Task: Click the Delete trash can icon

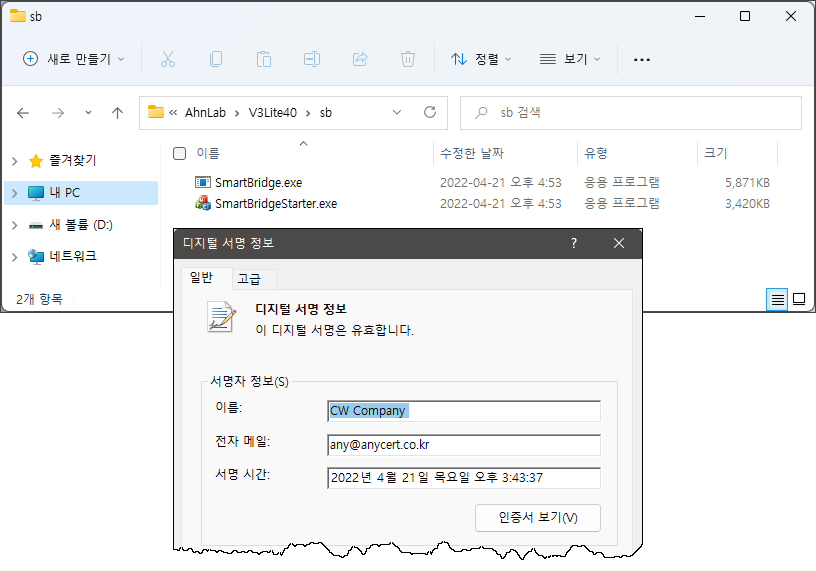Action: (408, 59)
